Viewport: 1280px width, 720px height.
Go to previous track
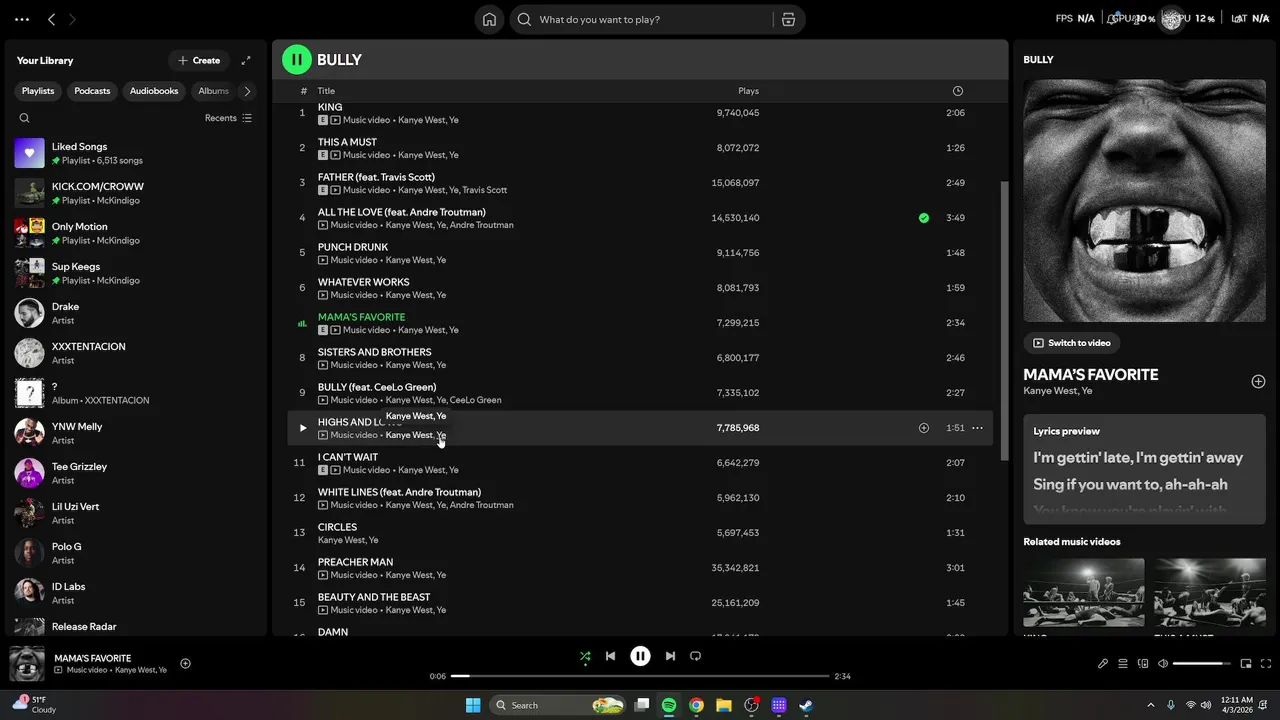[610, 656]
